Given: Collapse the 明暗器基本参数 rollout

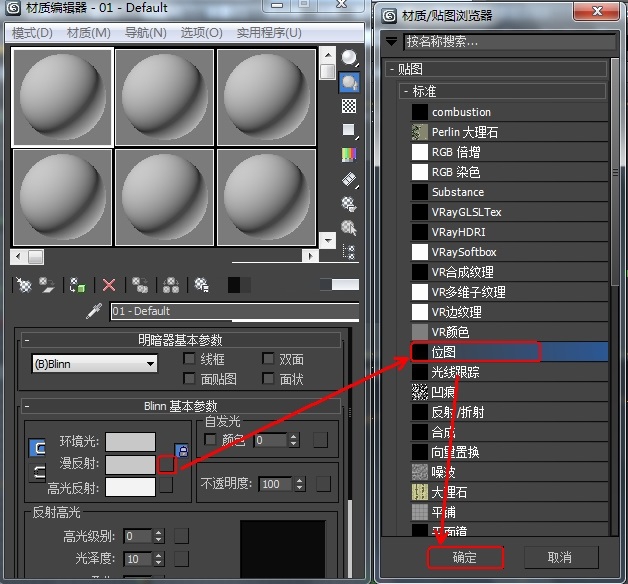Looking at the screenshot, I should pos(181,340).
